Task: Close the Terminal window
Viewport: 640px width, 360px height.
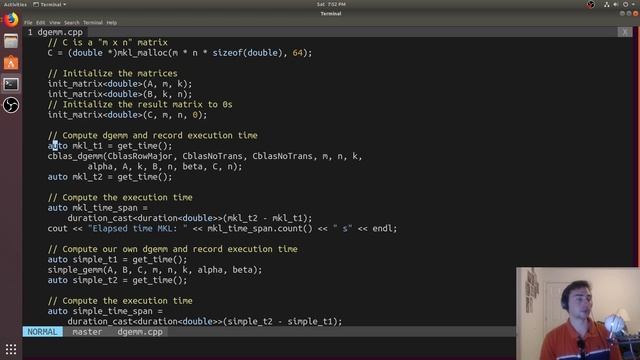Action: [x=636, y=13]
